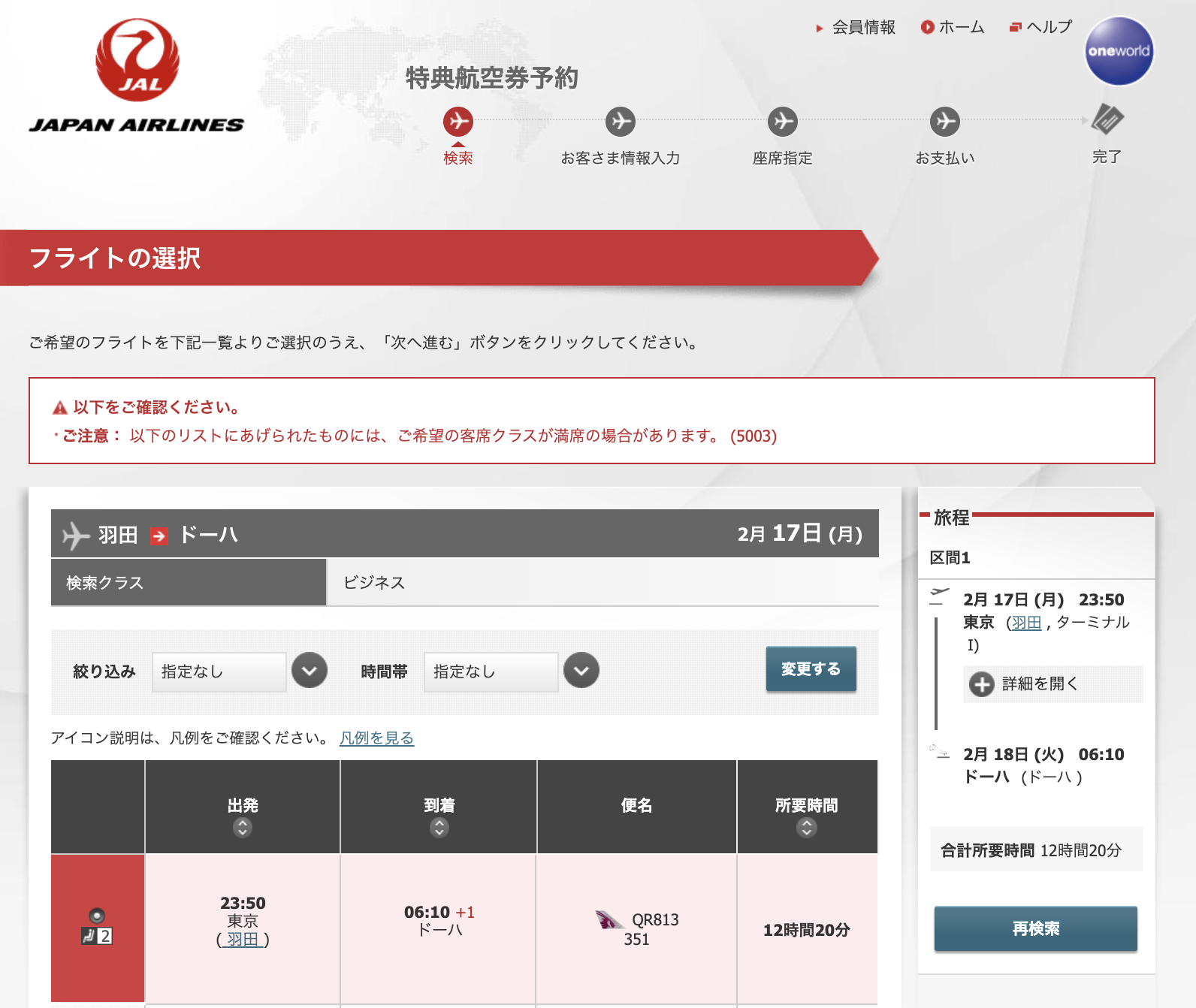
Task: Click the 検索 step label
Action: pos(458,158)
